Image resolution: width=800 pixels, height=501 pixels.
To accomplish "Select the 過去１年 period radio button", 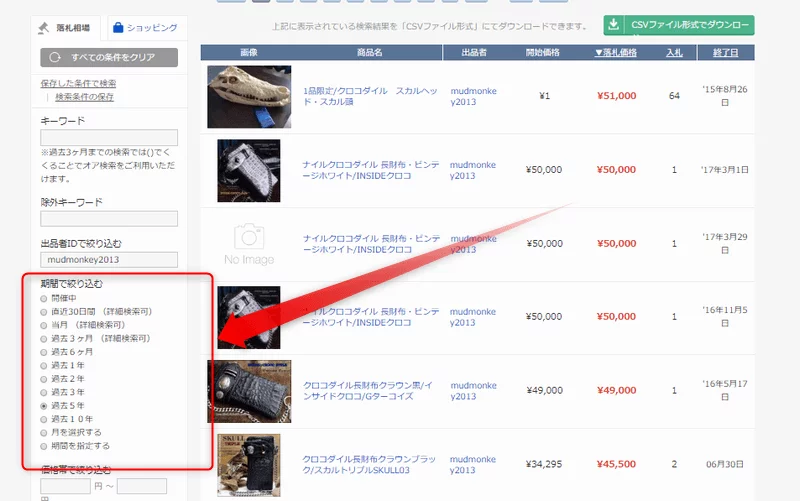I will [43, 366].
